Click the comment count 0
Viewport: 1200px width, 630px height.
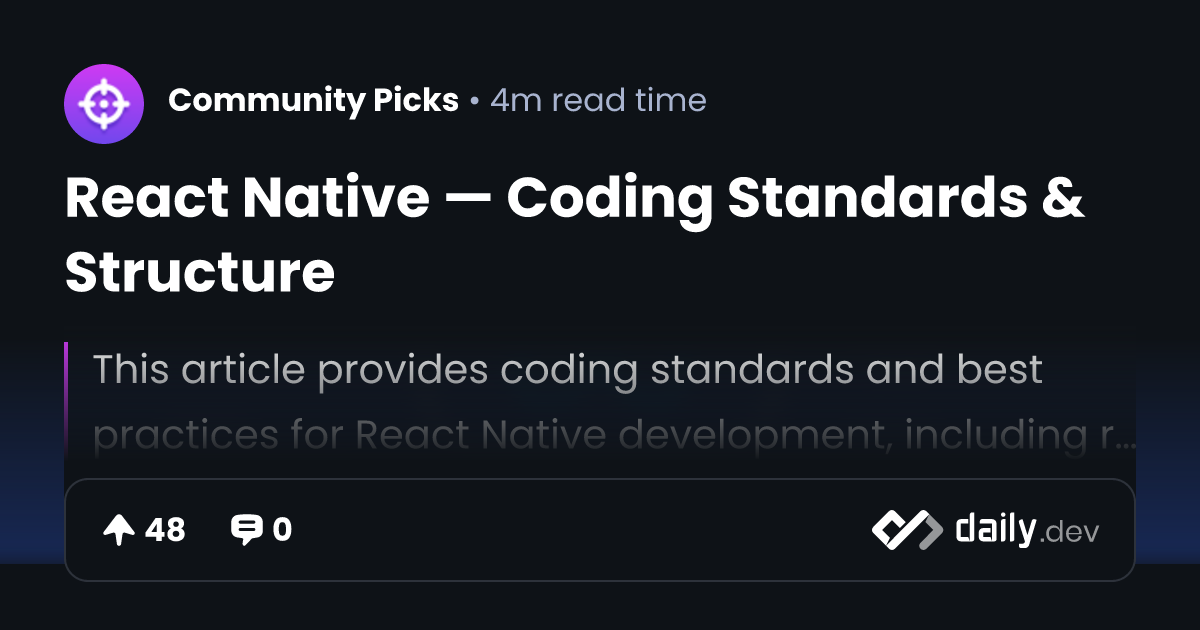pyautogui.click(x=282, y=530)
